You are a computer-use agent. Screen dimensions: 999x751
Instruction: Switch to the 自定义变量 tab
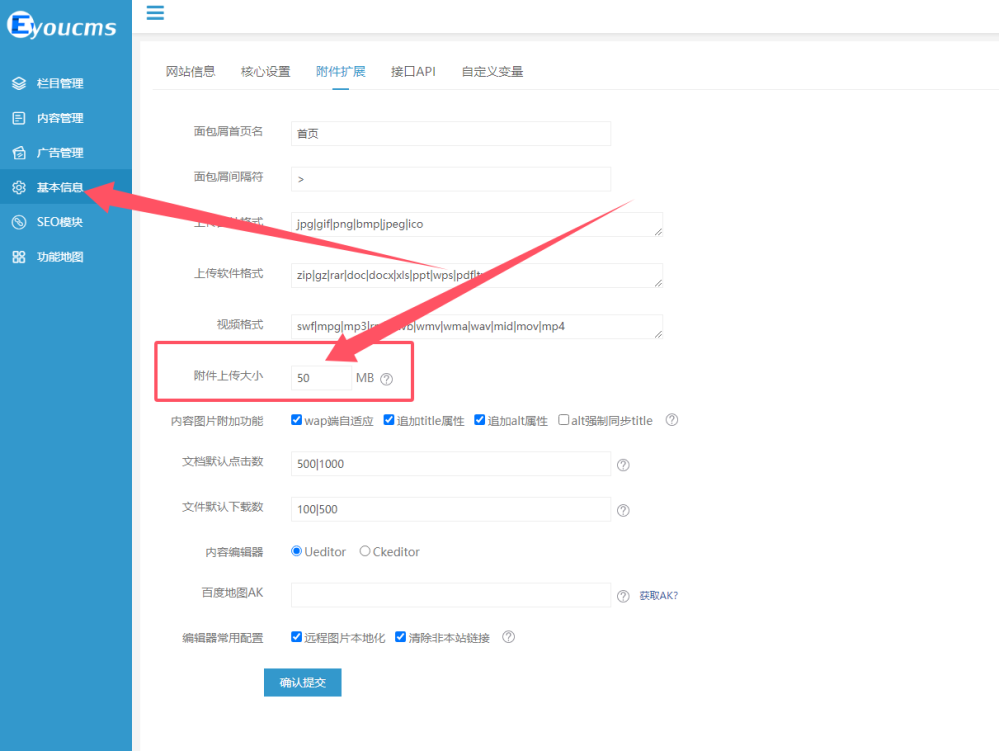pyautogui.click(x=492, y=71)
